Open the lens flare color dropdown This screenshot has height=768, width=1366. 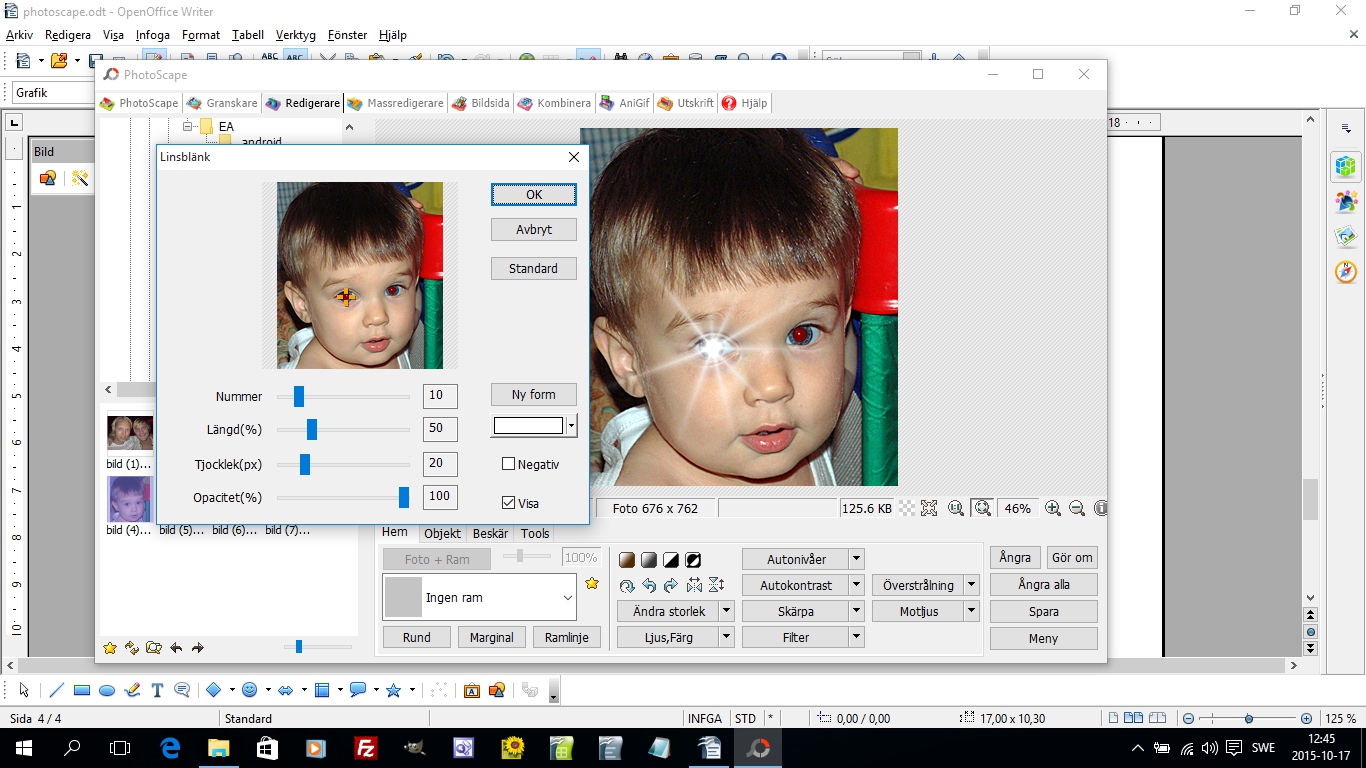[x=571, y=426]
